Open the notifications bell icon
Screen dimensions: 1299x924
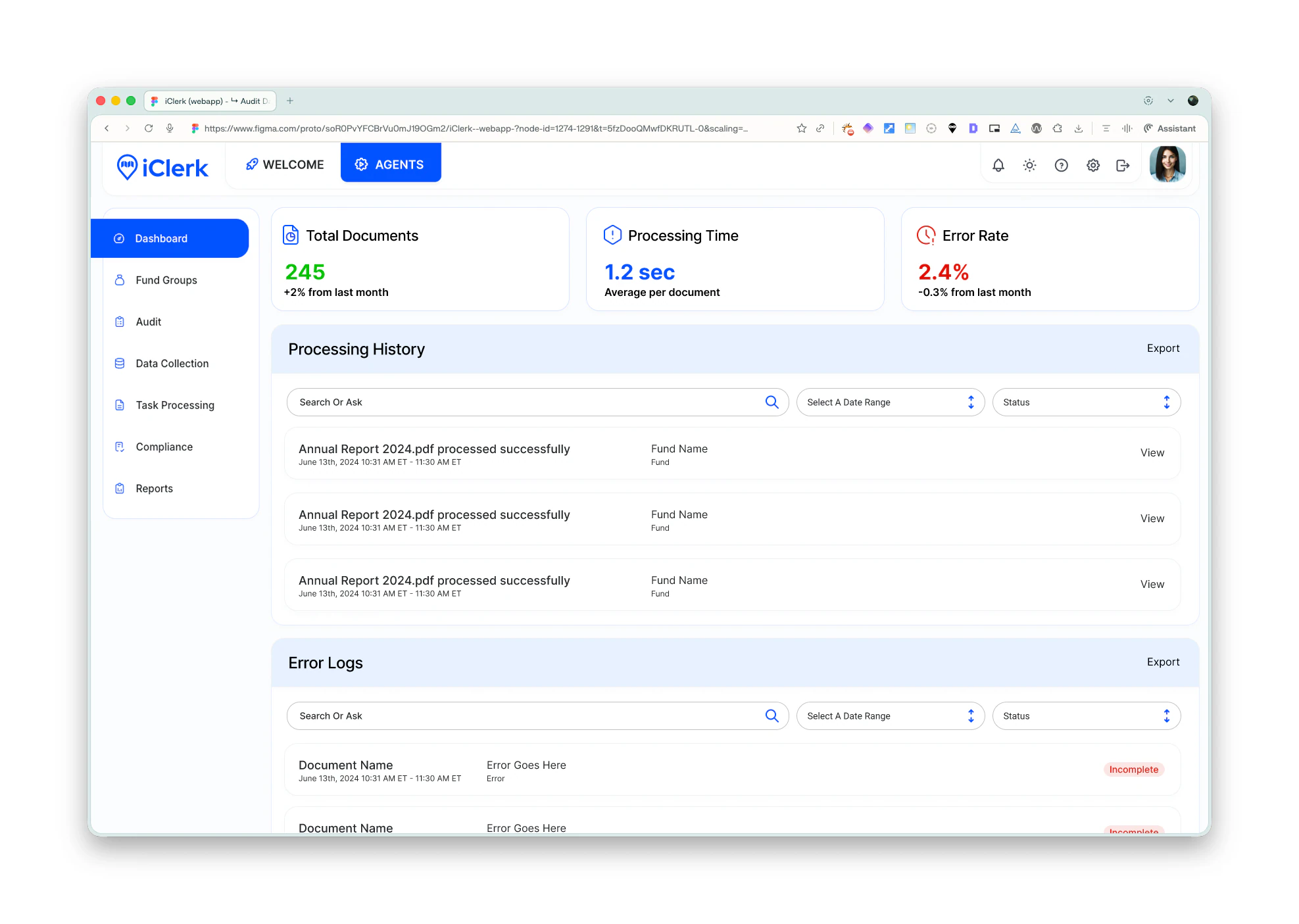pyautogui.click(x=998, y=165)
